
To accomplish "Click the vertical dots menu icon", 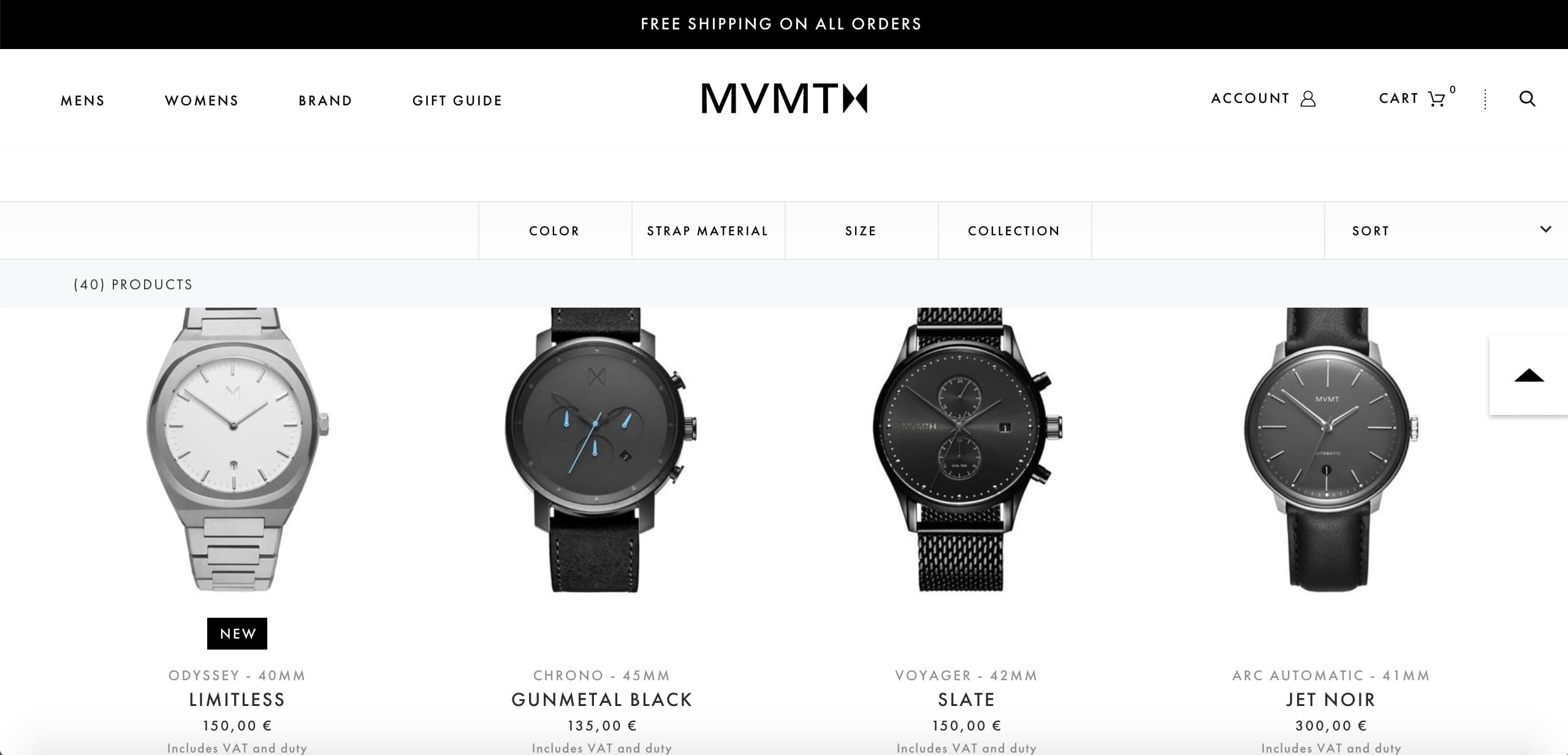I will [x=1485, y=99].
